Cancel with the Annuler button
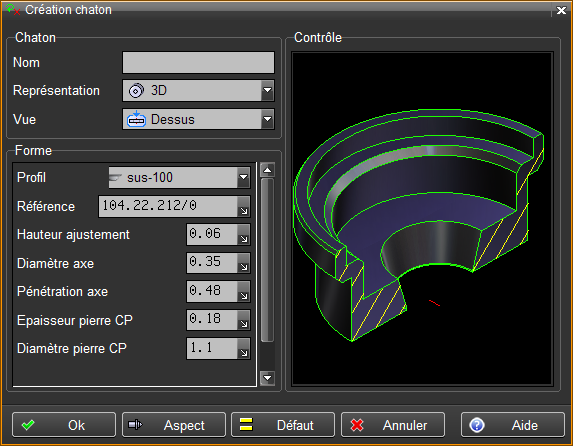This screenshot has width=573, height=446. [393, 425]
